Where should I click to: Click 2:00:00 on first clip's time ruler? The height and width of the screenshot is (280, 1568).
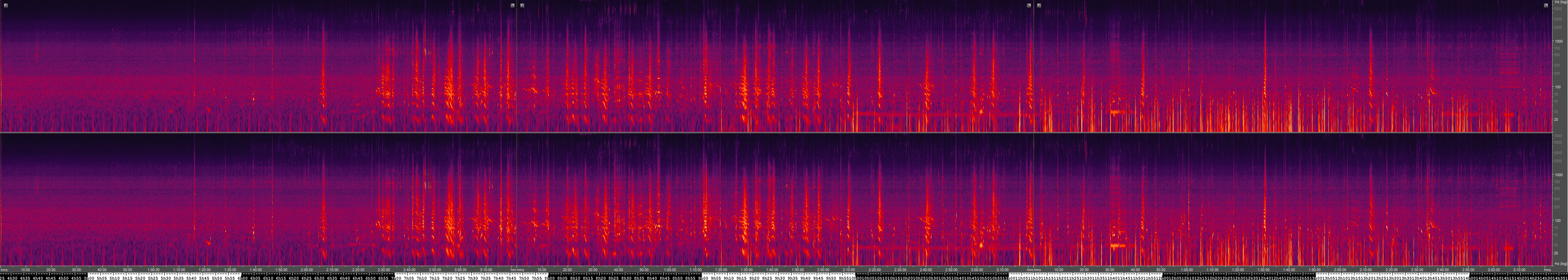tap(307, 270)
